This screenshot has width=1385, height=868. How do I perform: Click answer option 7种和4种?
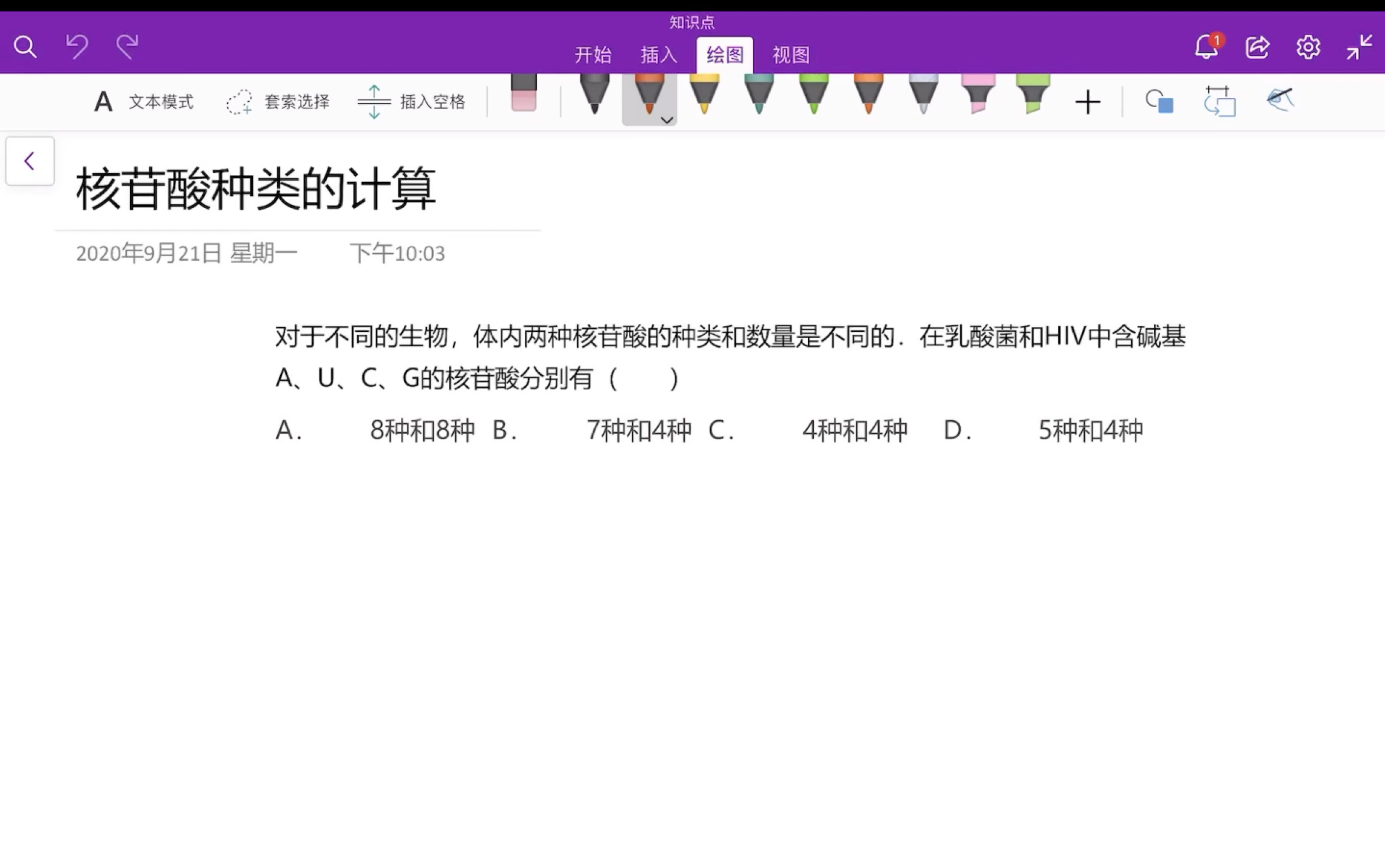click(639, 430)
